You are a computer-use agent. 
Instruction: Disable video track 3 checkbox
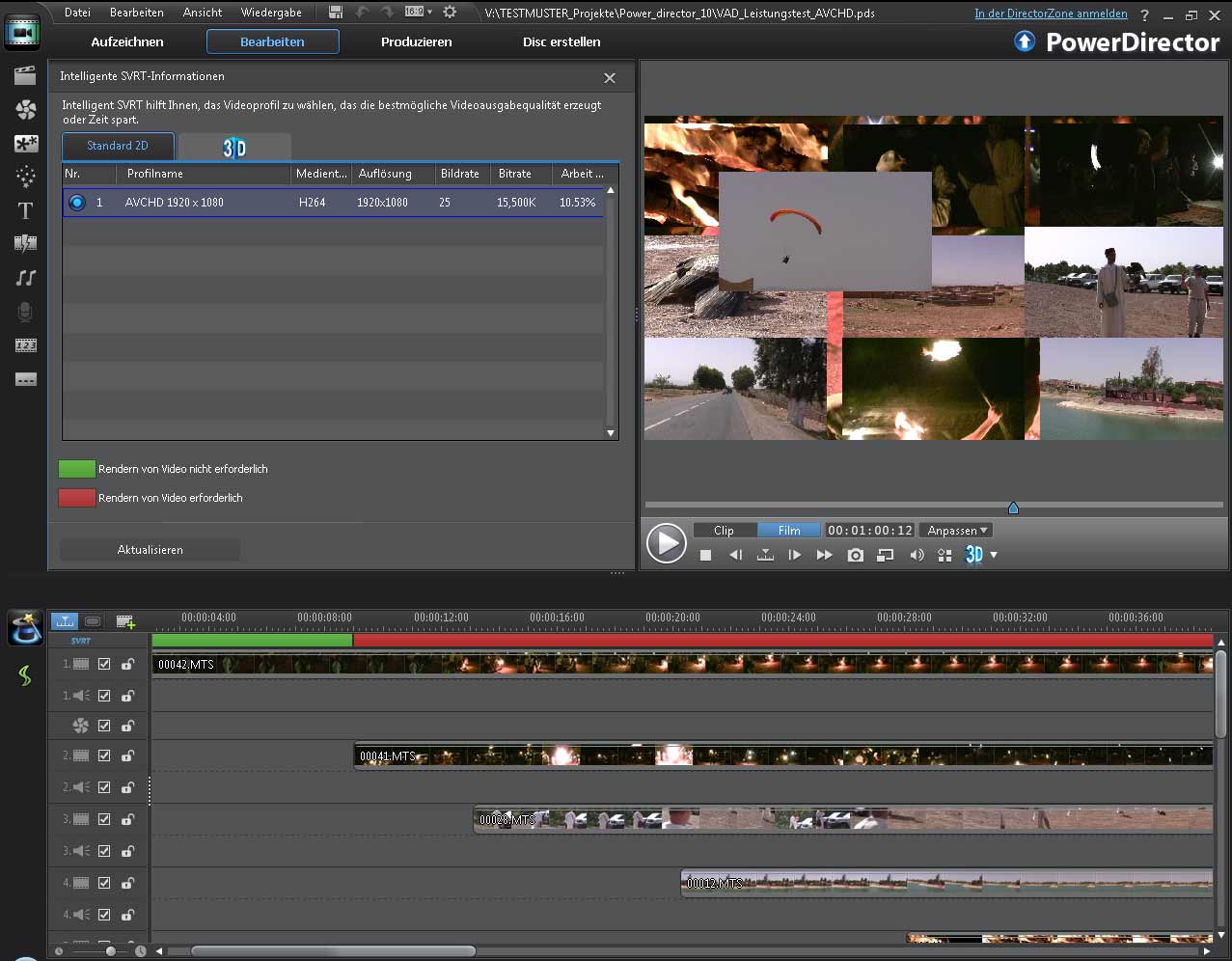coord(104,819)
